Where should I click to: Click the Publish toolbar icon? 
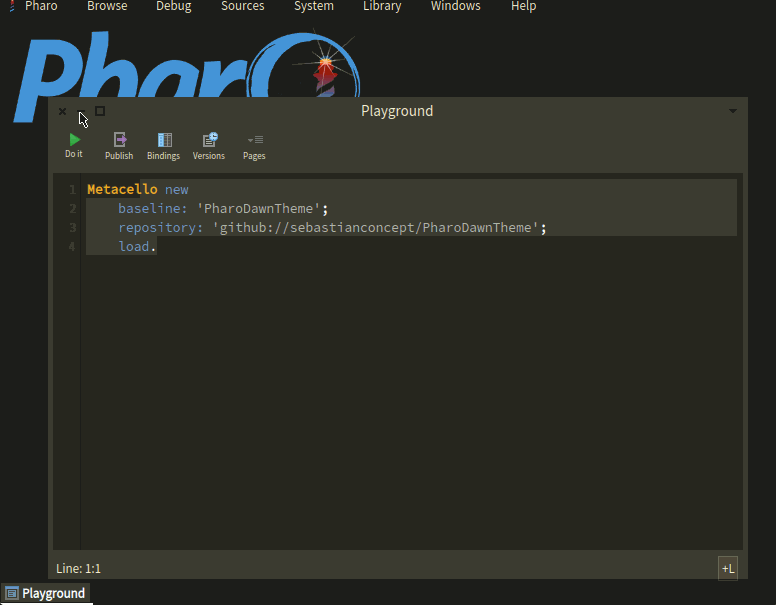click(x=119, y=146)
